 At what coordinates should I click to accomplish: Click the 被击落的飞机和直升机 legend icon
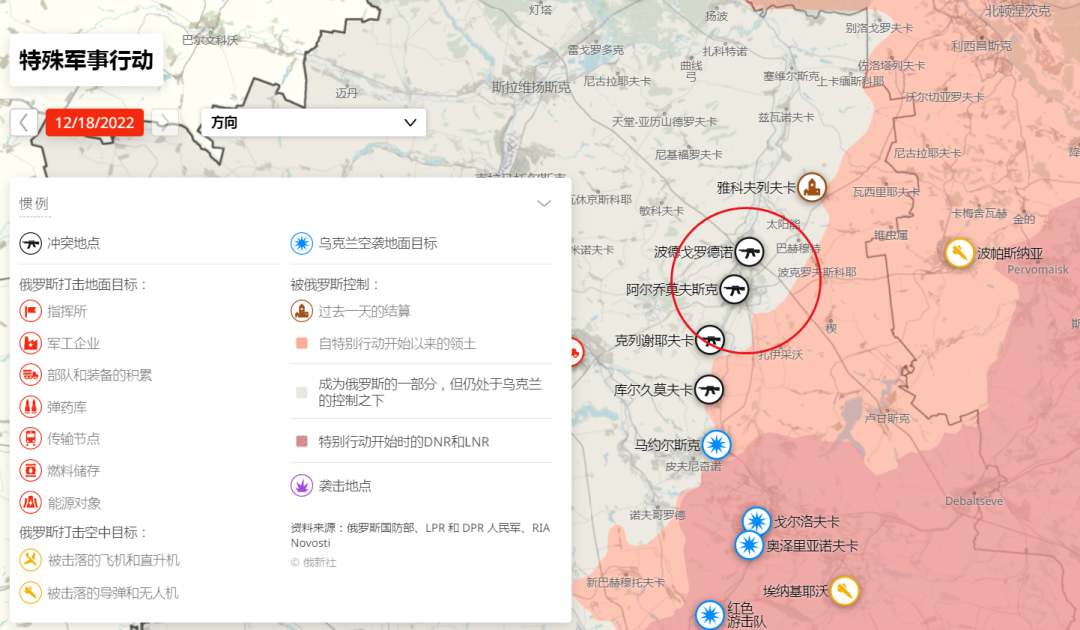(x=30, y=560)
